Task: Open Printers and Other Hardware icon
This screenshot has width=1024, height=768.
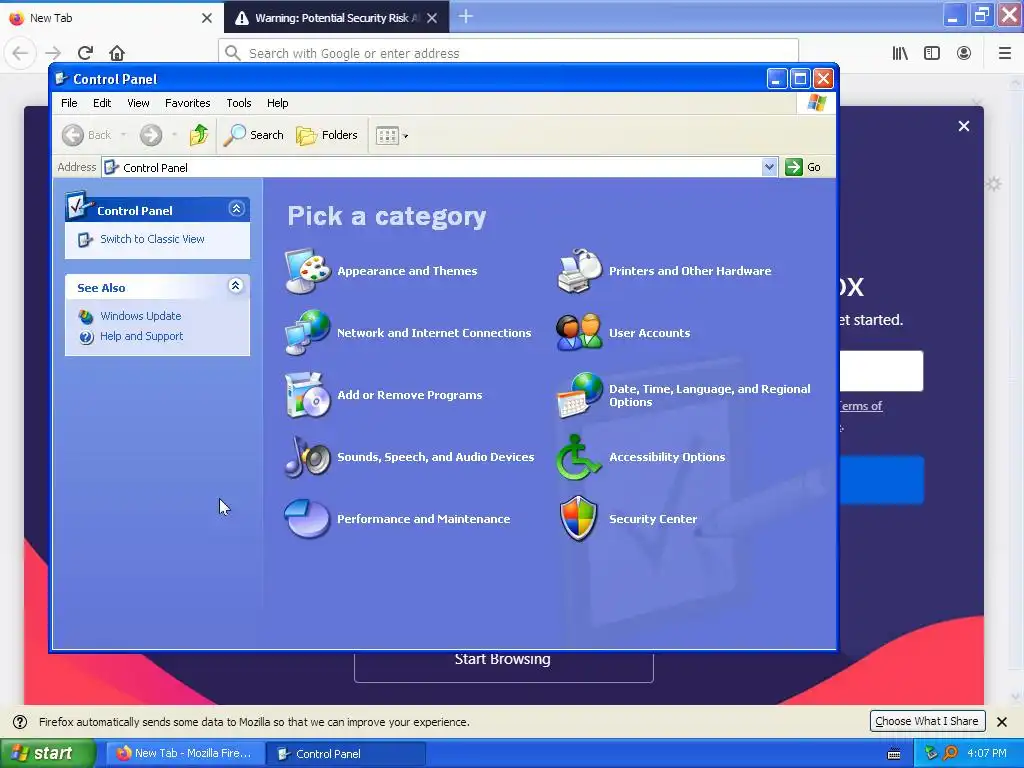Action: [579, 271]
